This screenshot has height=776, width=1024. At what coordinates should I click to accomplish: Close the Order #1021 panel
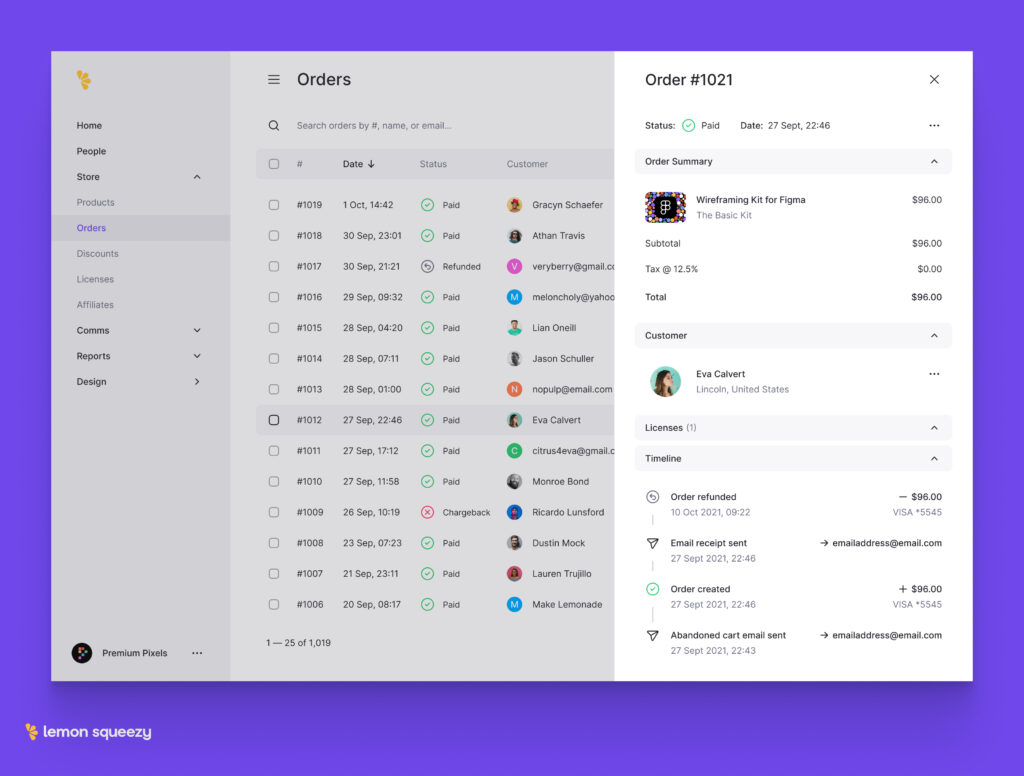[934, 80]
